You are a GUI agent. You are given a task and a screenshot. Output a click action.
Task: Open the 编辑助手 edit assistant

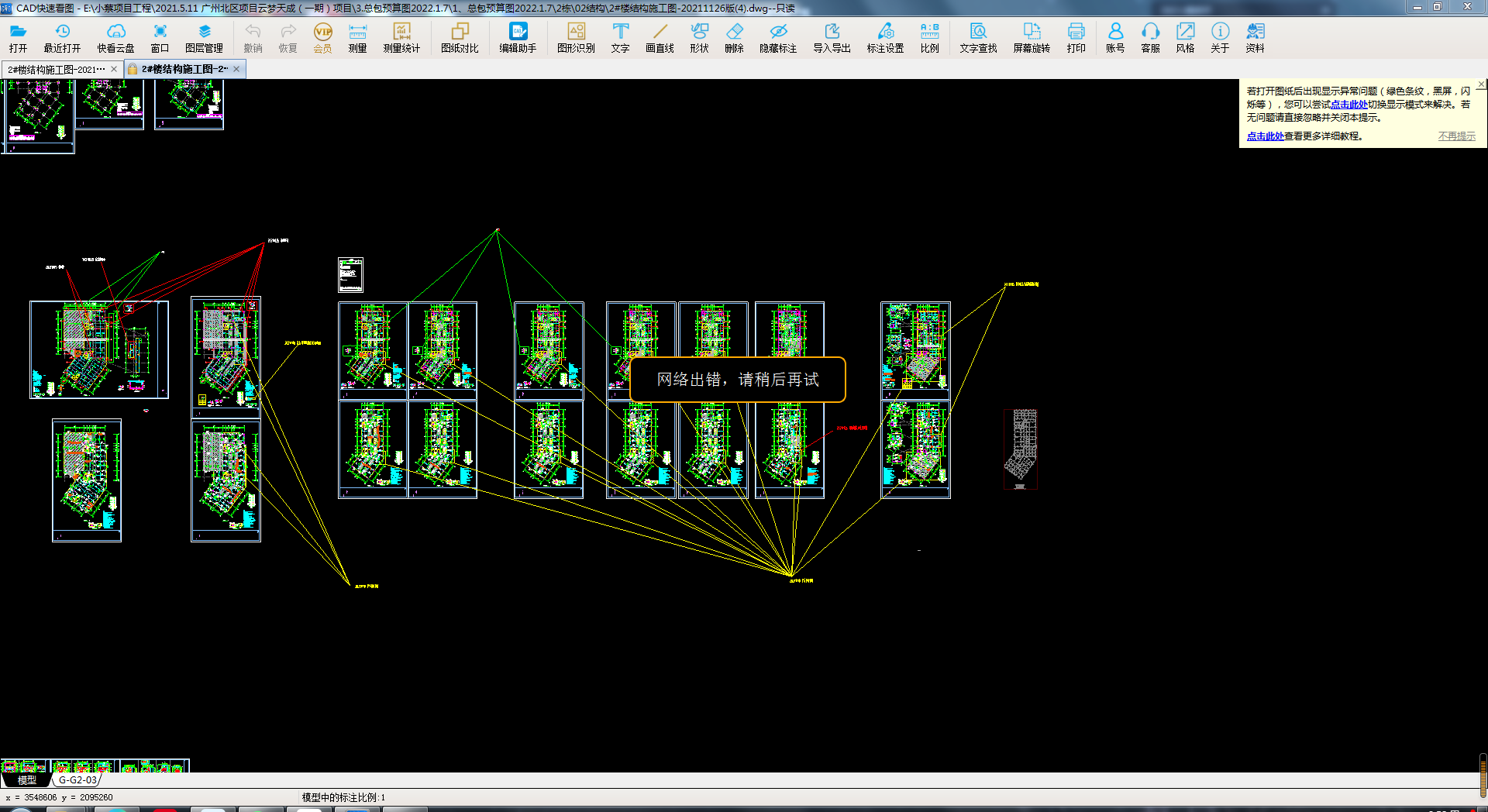(x=518, y=37)
